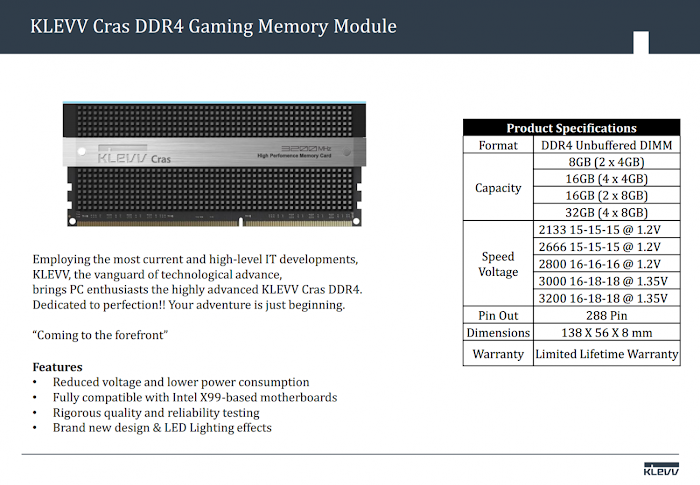Click the quote Coming to the forefront

(100, 335)
